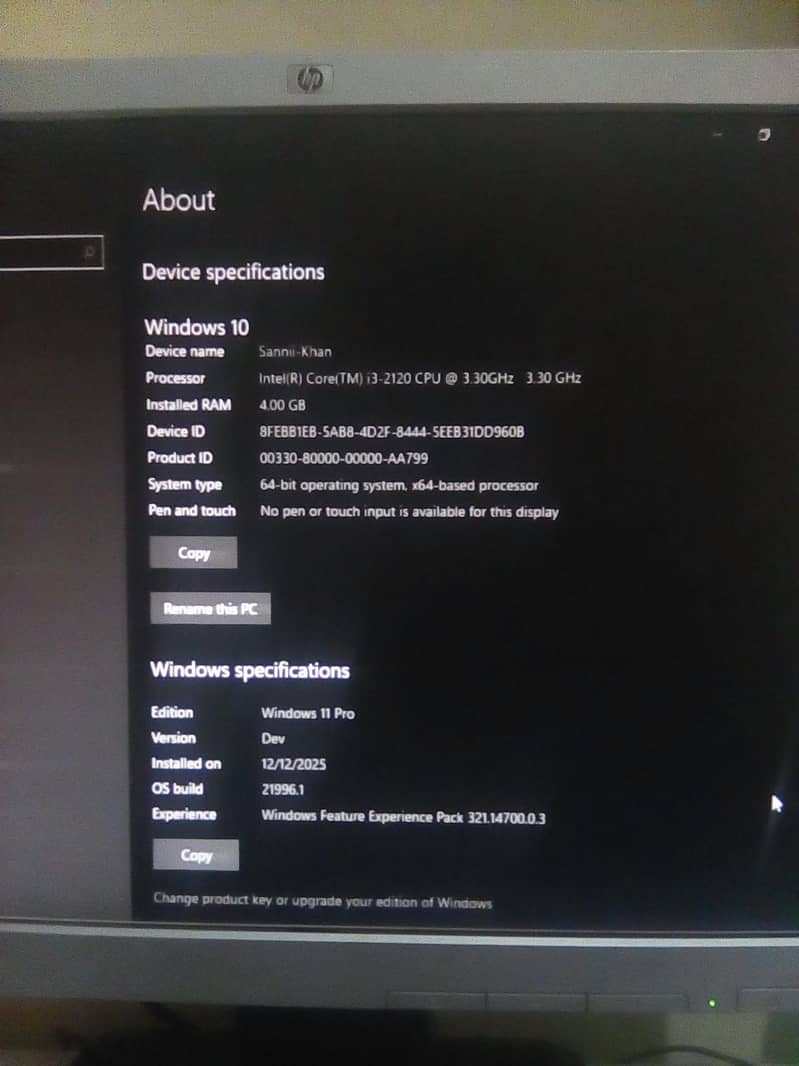Click the restore window icon
The image size is (799, 1066).
point(764,135)
